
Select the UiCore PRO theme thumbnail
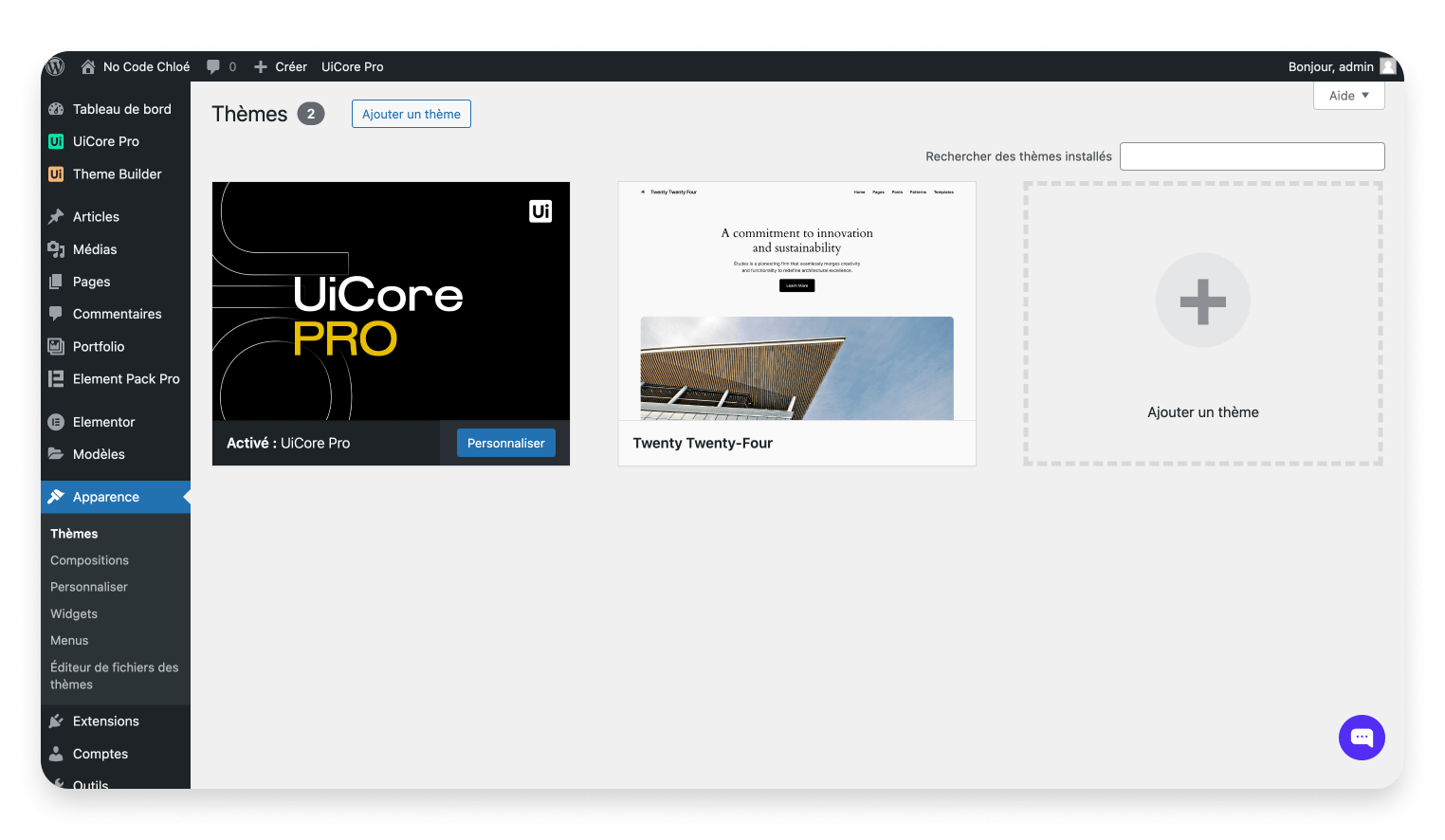pos(391,301)
